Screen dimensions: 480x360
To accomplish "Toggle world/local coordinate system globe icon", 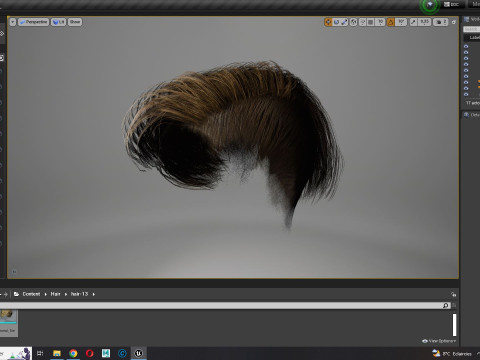I will click(354, 22).
